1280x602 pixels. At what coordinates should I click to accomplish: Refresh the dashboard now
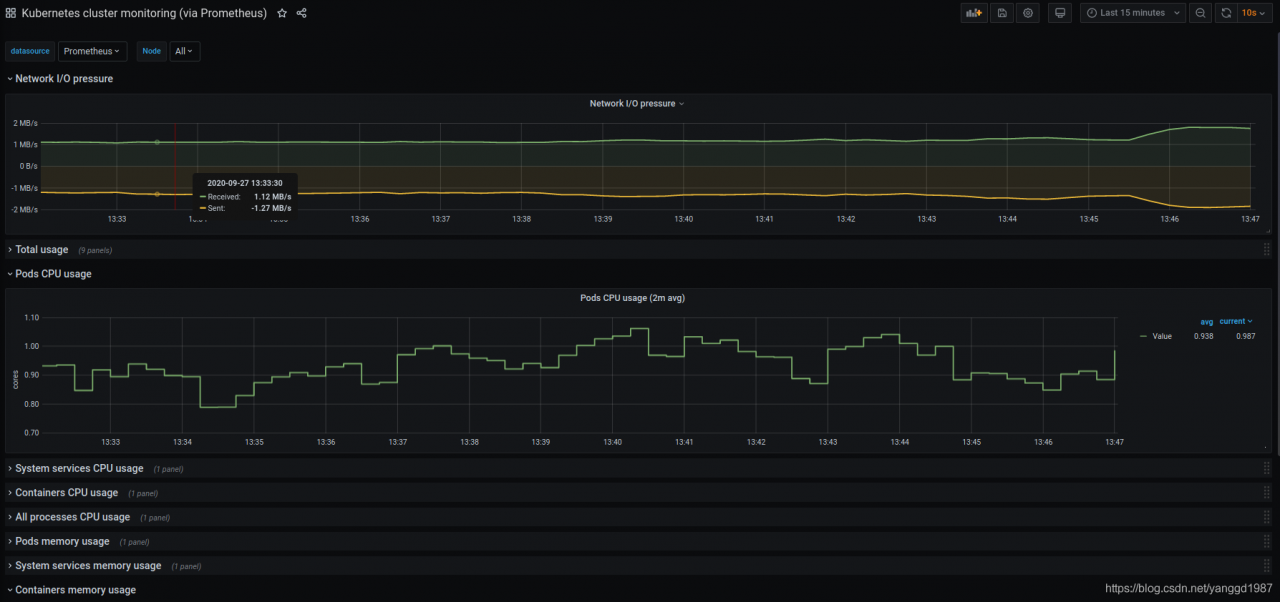(x=1226, y=13)
